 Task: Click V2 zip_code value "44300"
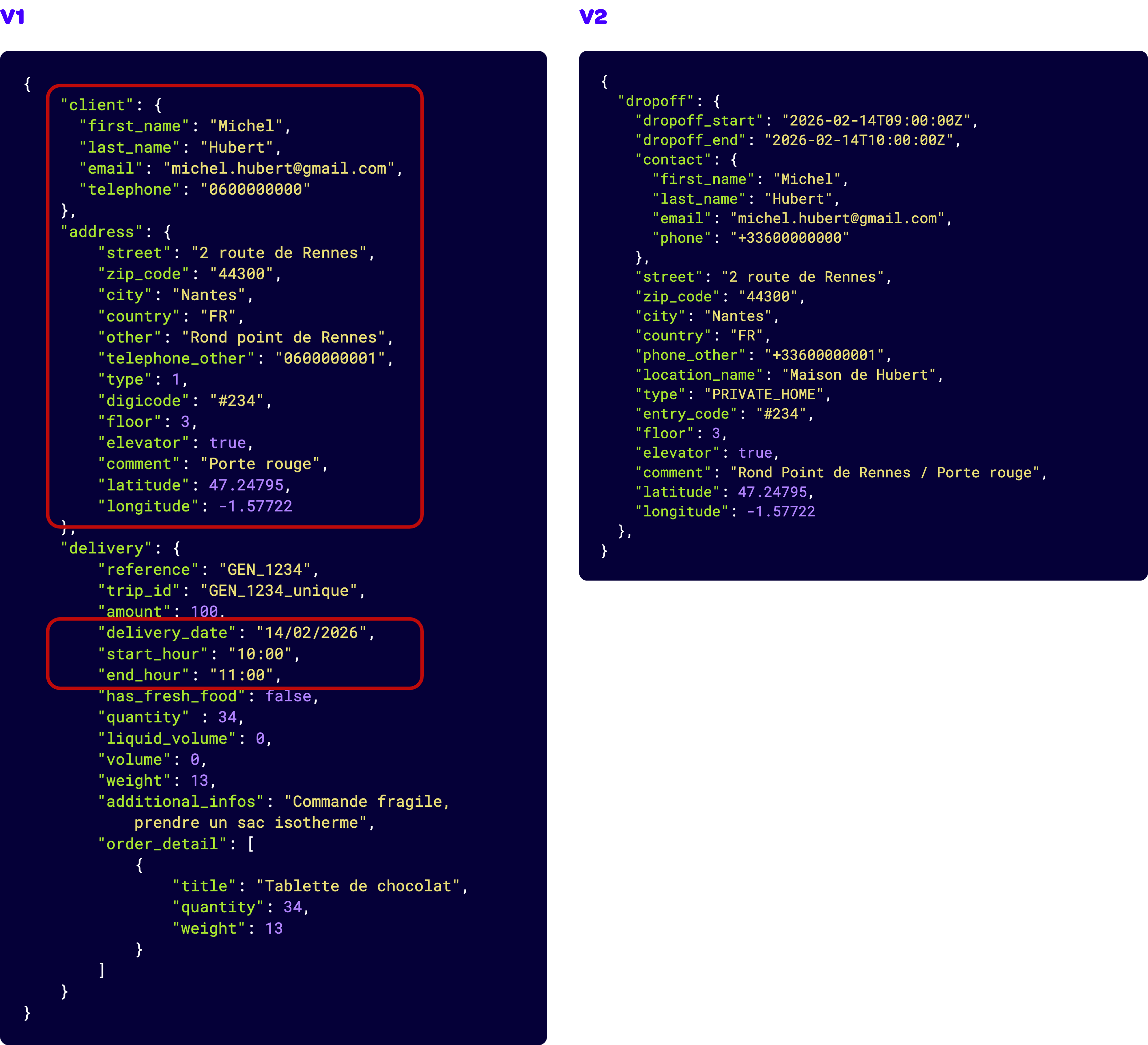coord(768,297)
